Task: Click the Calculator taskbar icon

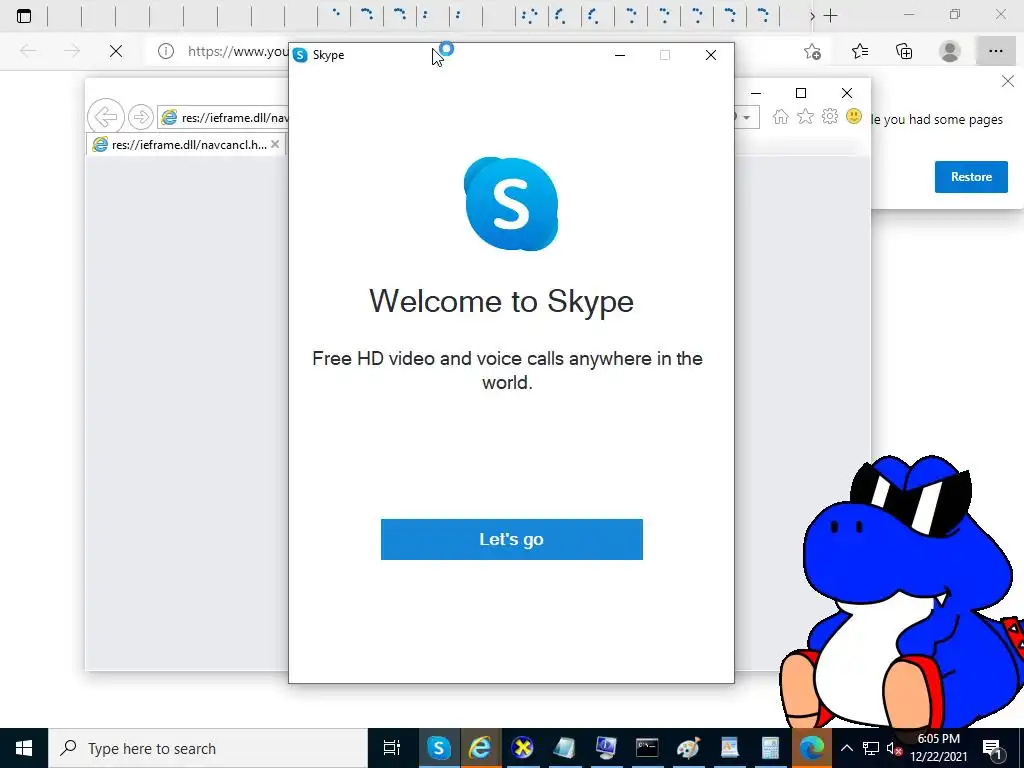Action: [x=771, y=748]
